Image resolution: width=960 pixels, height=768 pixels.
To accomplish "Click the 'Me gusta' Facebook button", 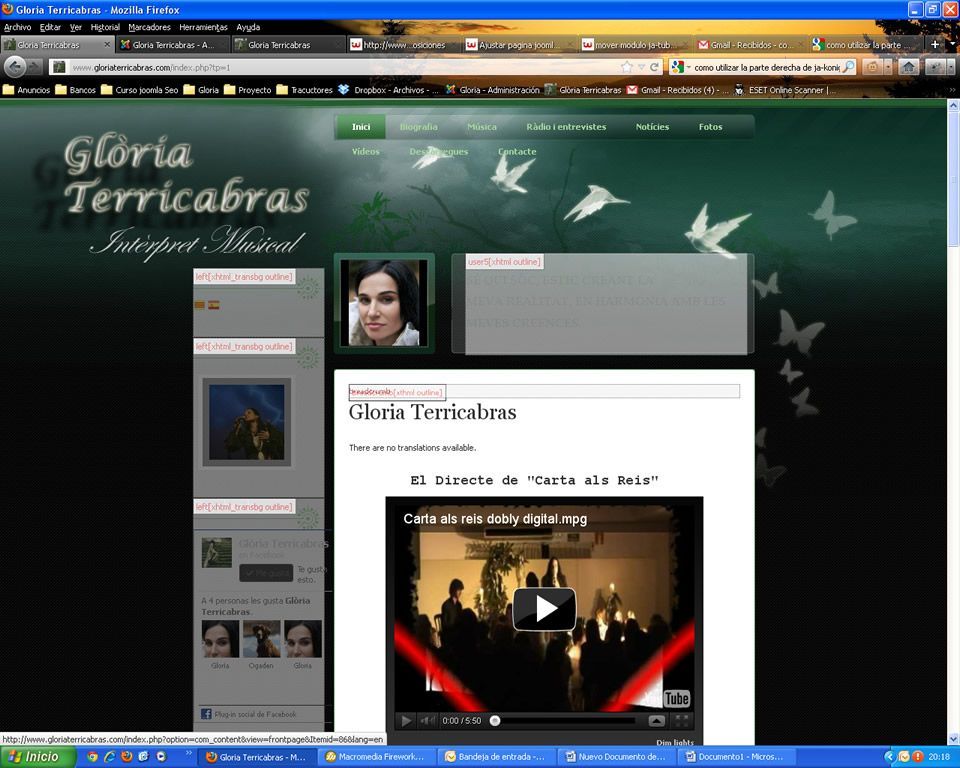I will point(266,573).
